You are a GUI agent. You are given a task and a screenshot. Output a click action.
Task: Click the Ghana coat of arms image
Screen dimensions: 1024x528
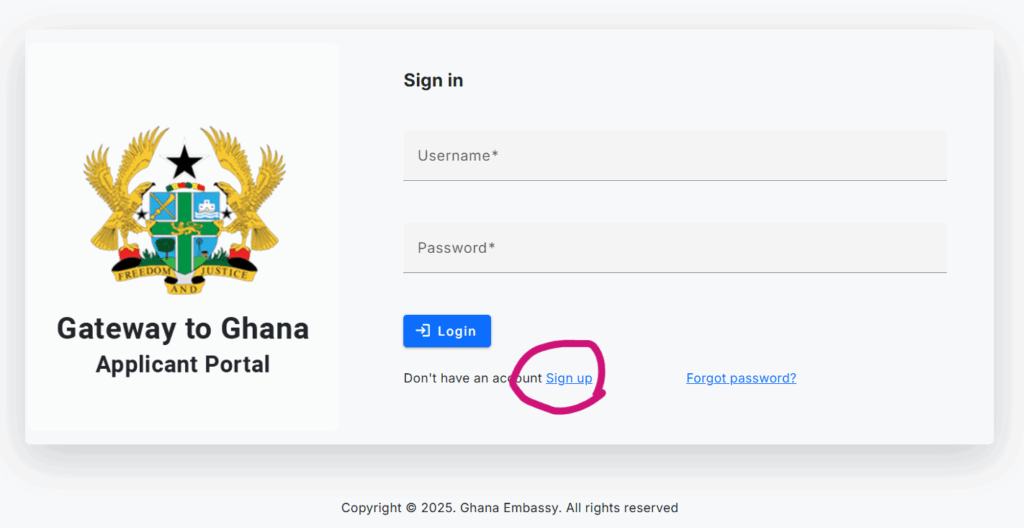click(x=184, y=210)
